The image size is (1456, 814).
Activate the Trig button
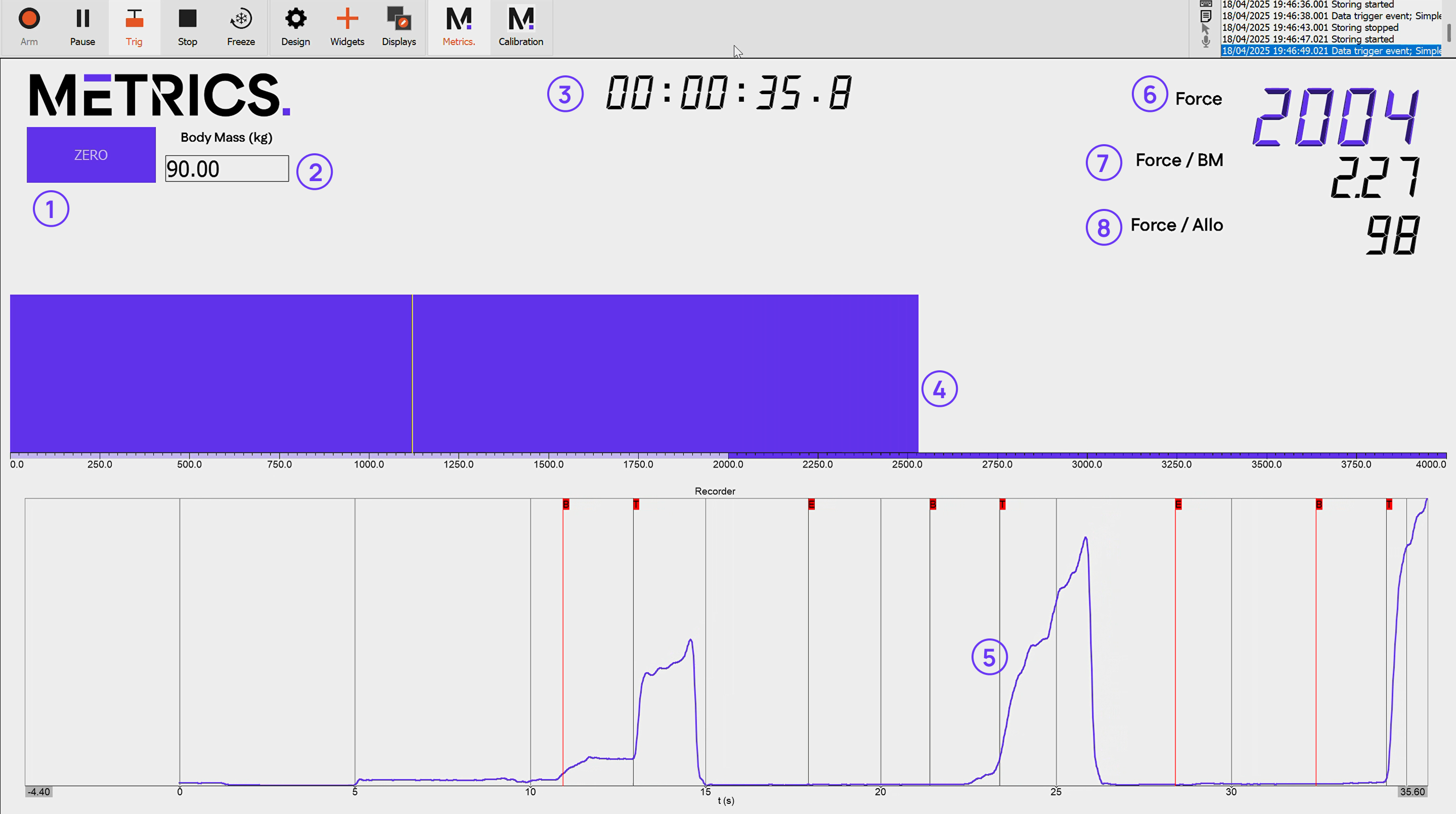pyautogui.click(x=134, y=27)
